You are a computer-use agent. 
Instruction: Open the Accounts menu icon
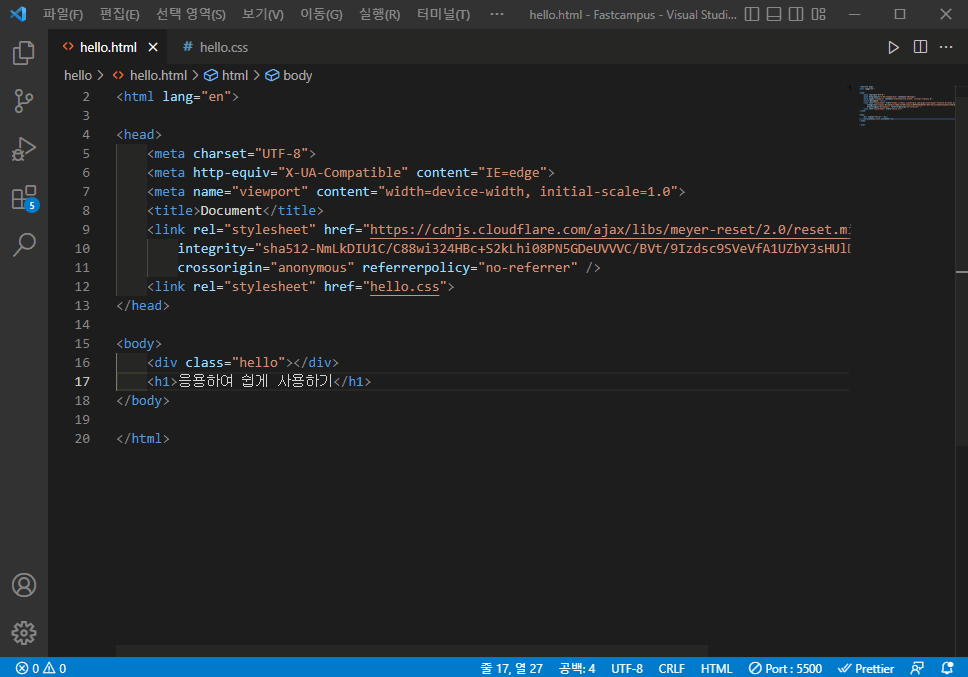[x=24, y=585]
